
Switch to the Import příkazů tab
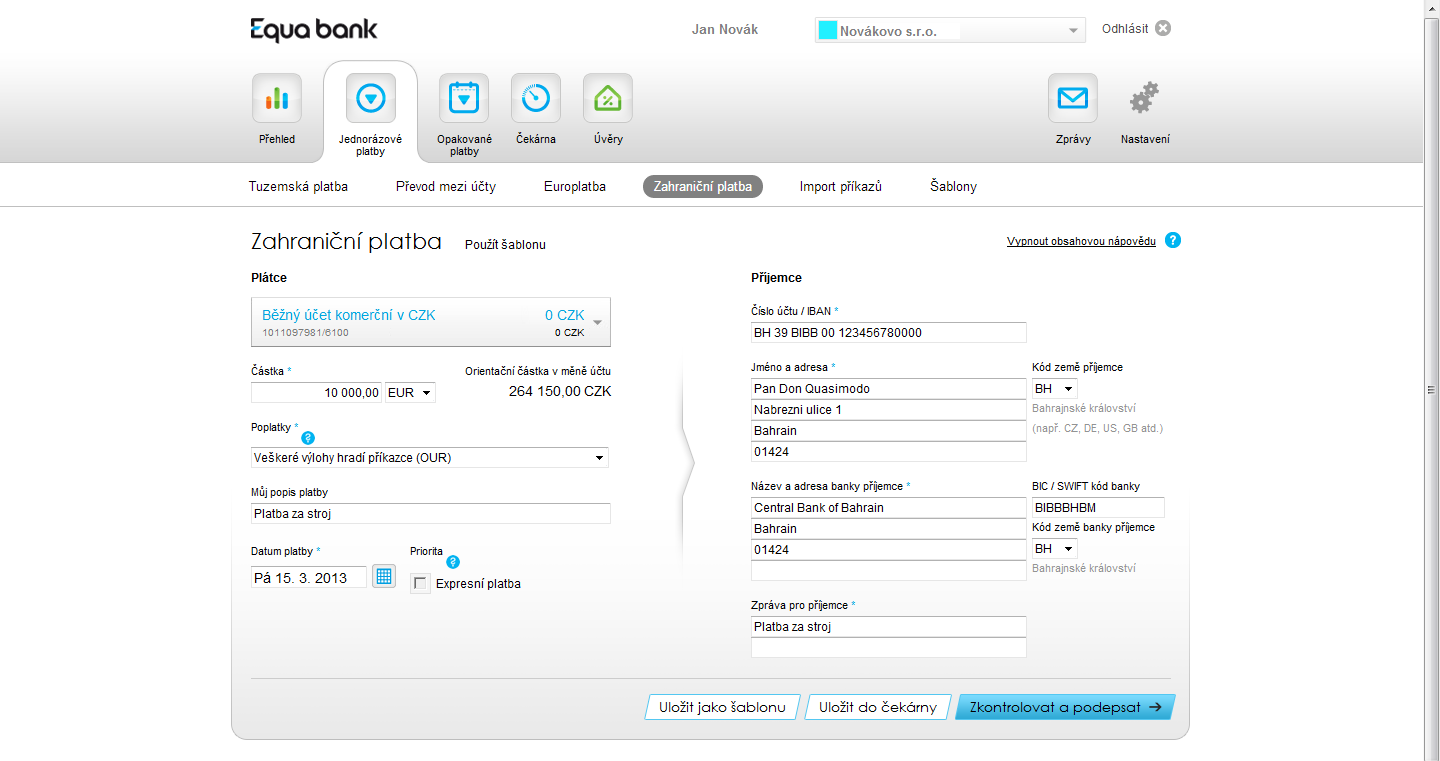(x=841, y=186)
